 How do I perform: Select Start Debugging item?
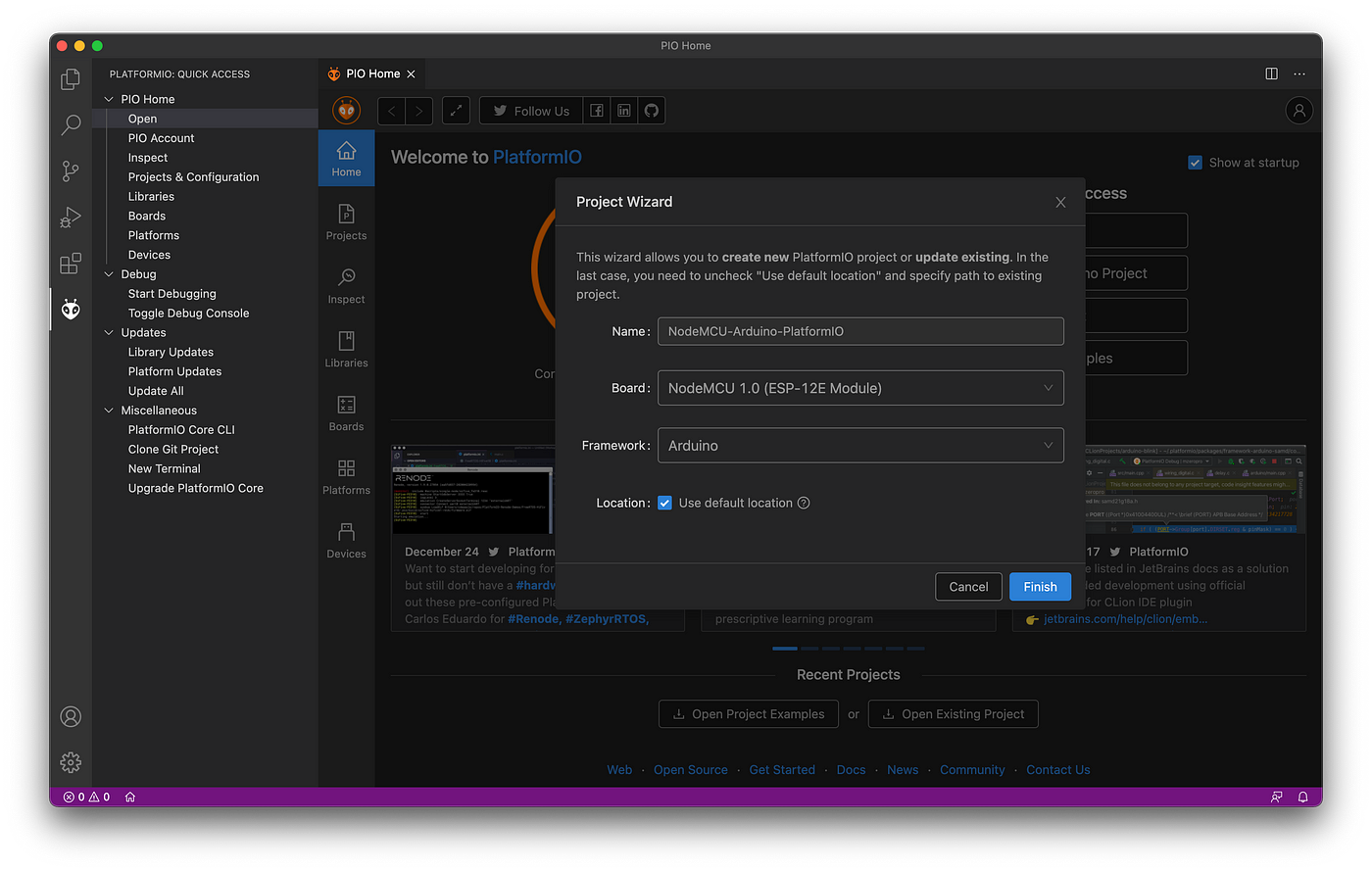(x=171, y=294)
